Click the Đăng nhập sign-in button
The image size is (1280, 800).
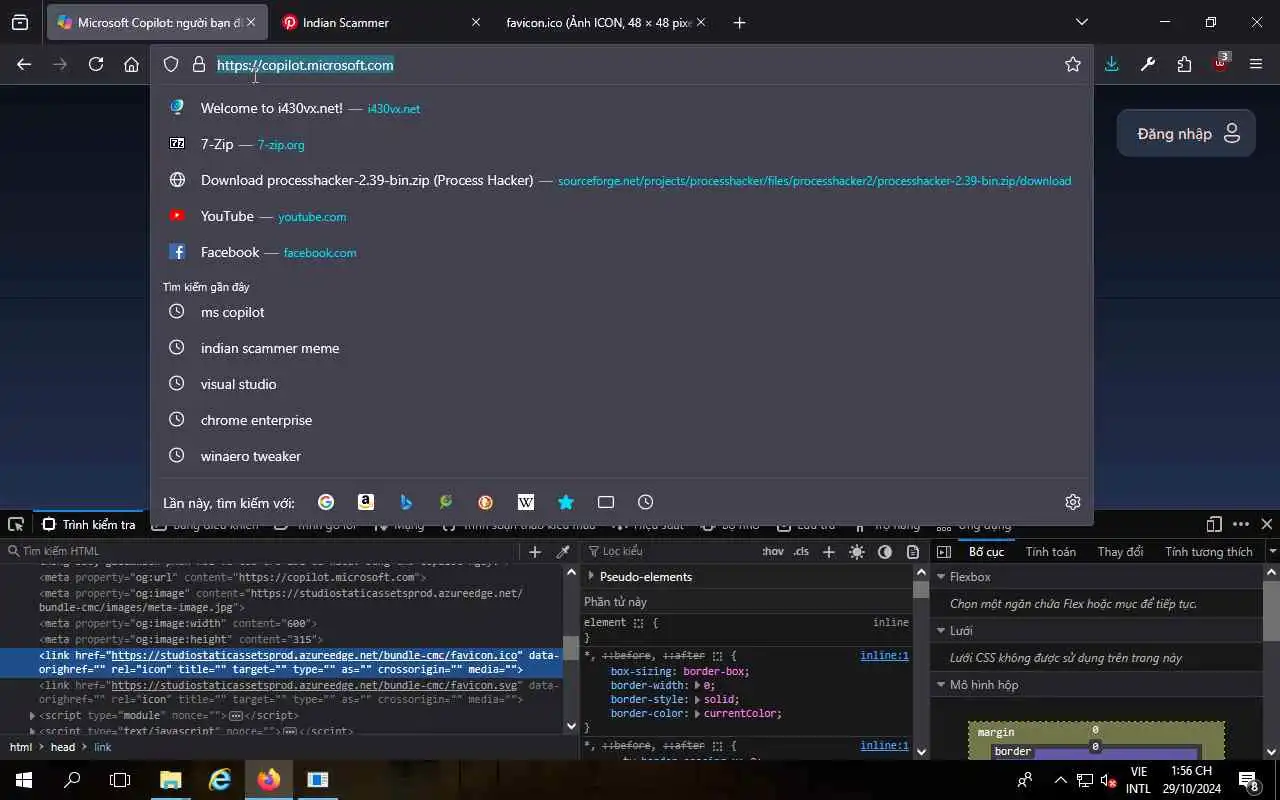point(1186,133)
